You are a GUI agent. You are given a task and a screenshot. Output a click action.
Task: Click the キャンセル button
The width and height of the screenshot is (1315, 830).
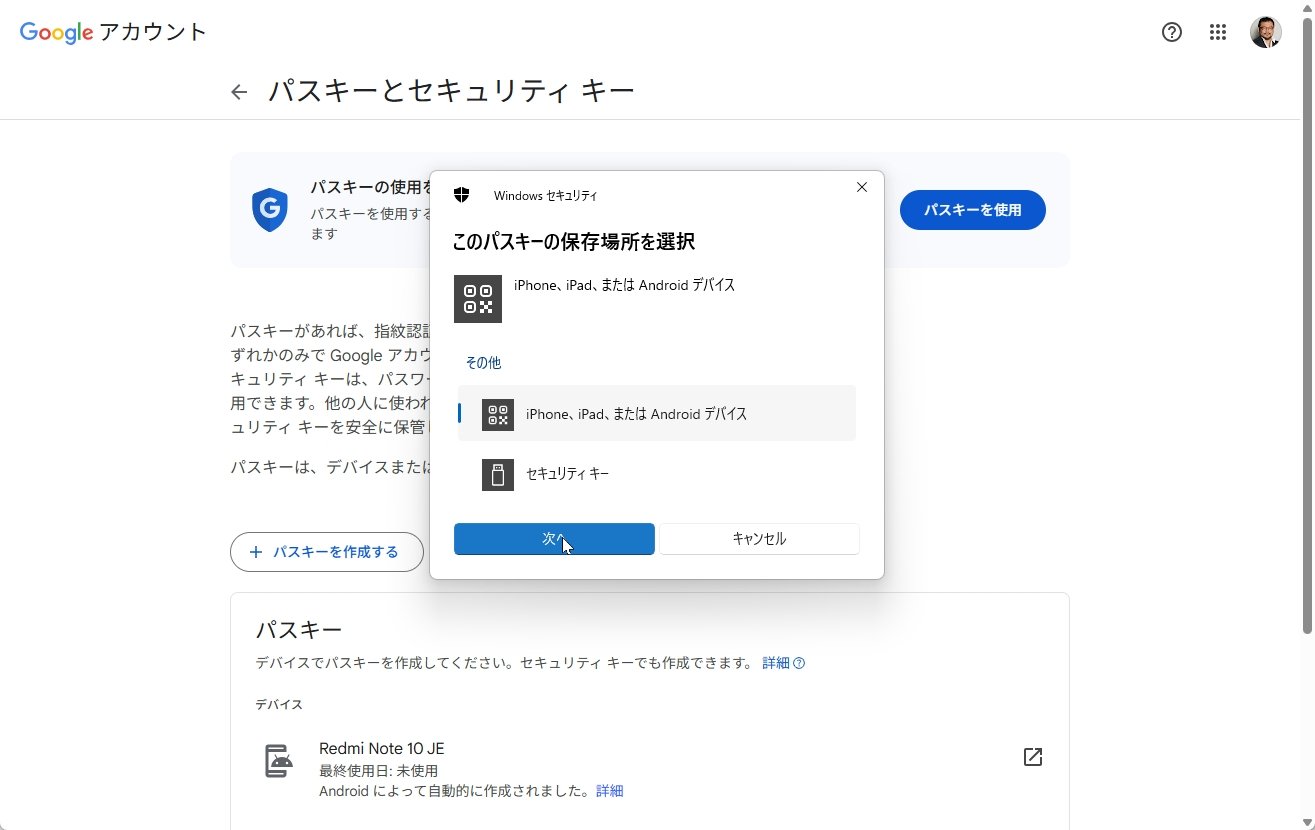coord(759,538)
